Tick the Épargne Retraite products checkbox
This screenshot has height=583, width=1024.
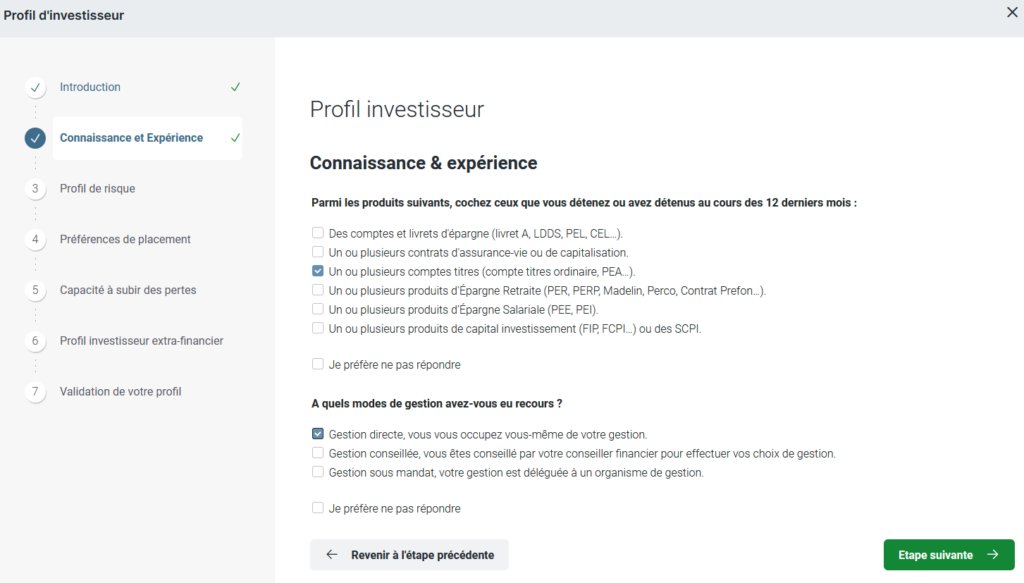(318, 290)
